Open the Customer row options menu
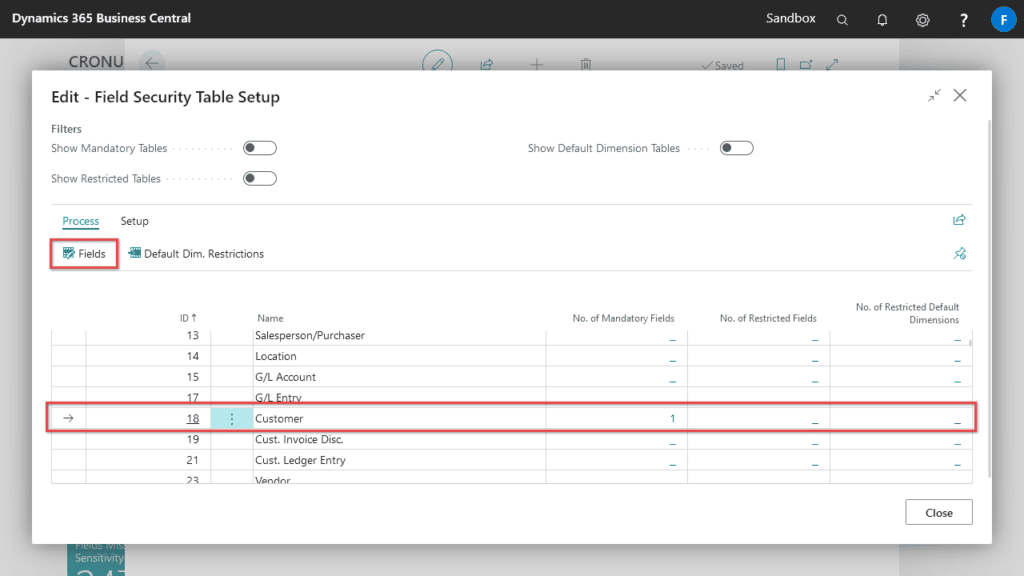The height and width of the screenshot is (576, 1024). point(231,418)
